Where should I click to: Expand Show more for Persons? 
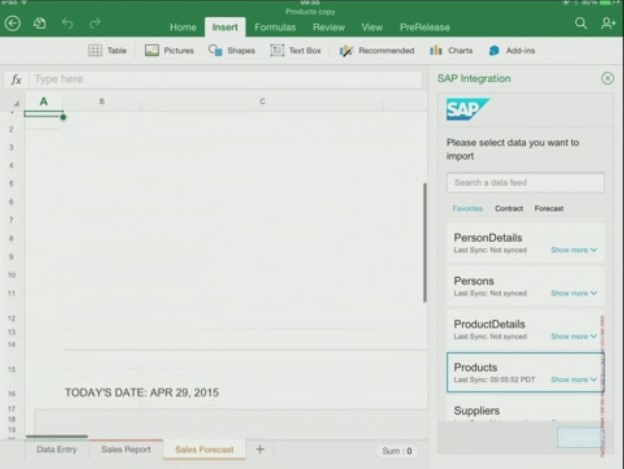pyautogui.click(x=573, y=293)
